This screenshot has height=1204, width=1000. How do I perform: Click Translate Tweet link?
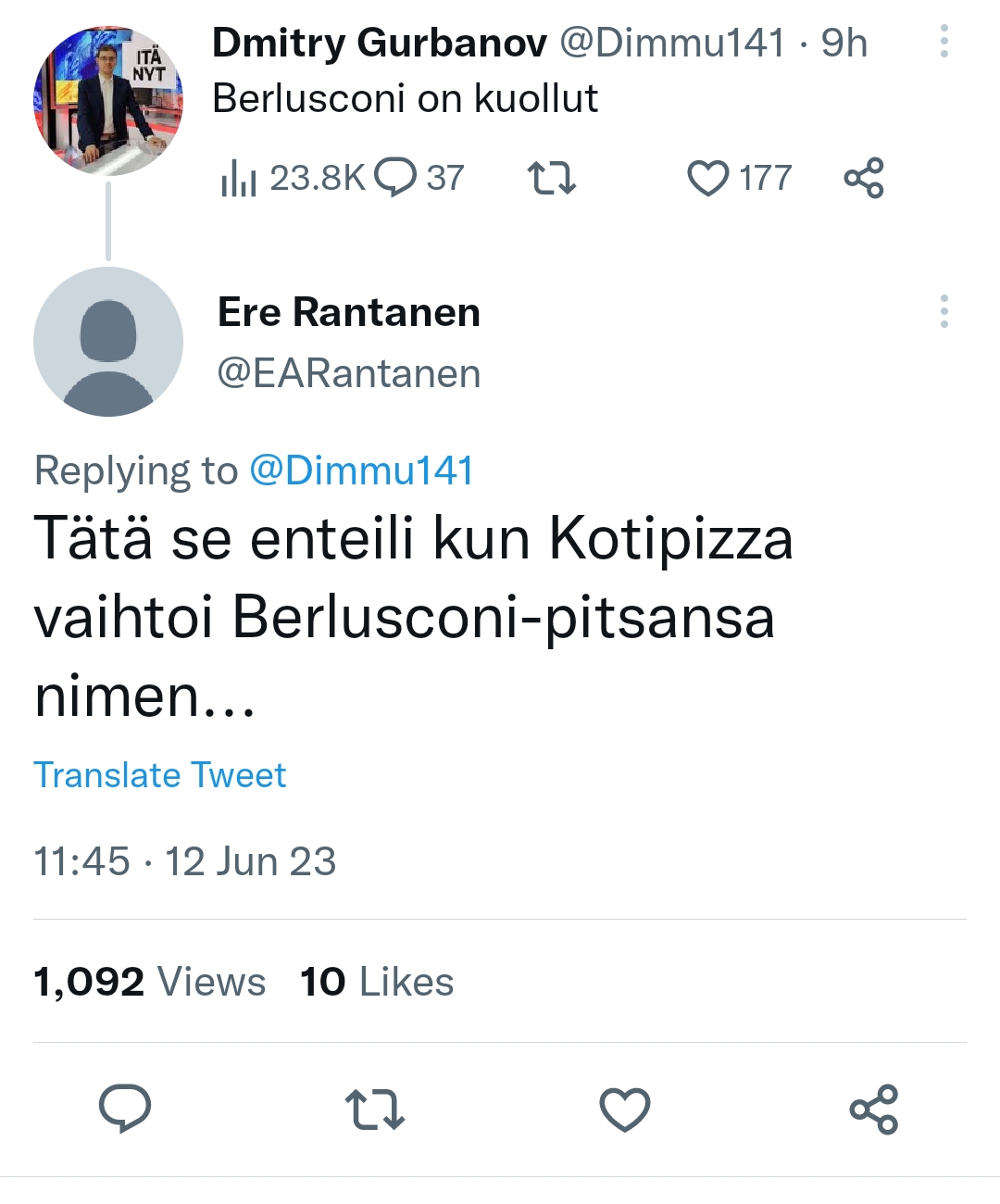(x=160, y=775)
